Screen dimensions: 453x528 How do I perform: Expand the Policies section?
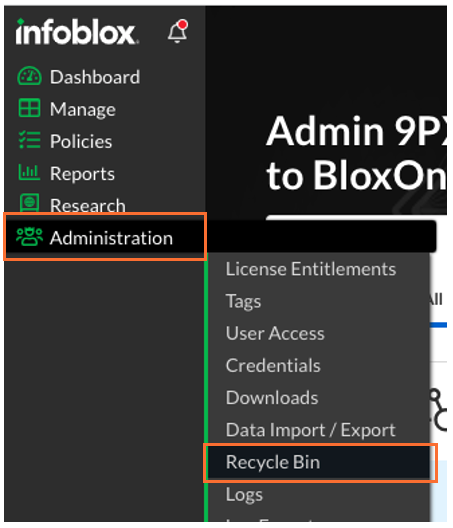coord(81,141)
